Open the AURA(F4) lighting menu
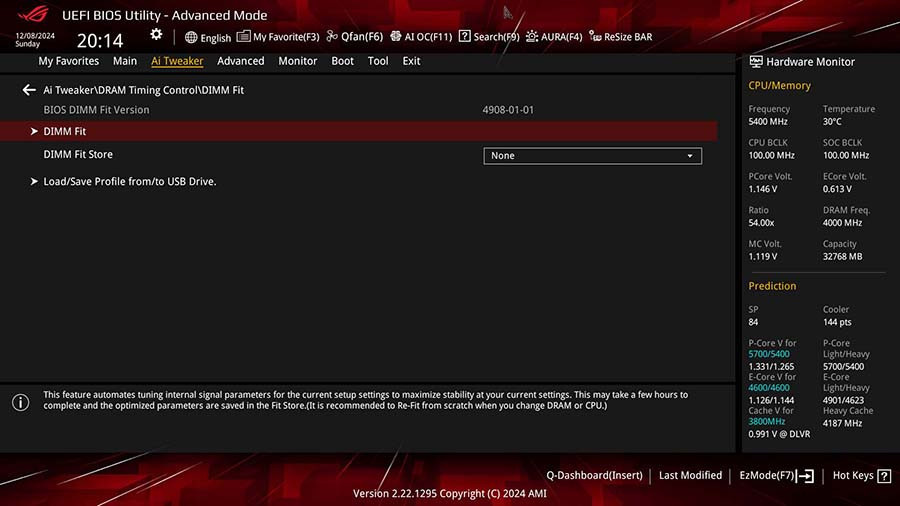The height and width of the screenshot is (506, 900). pyautogui.click(x=554, y=37)
